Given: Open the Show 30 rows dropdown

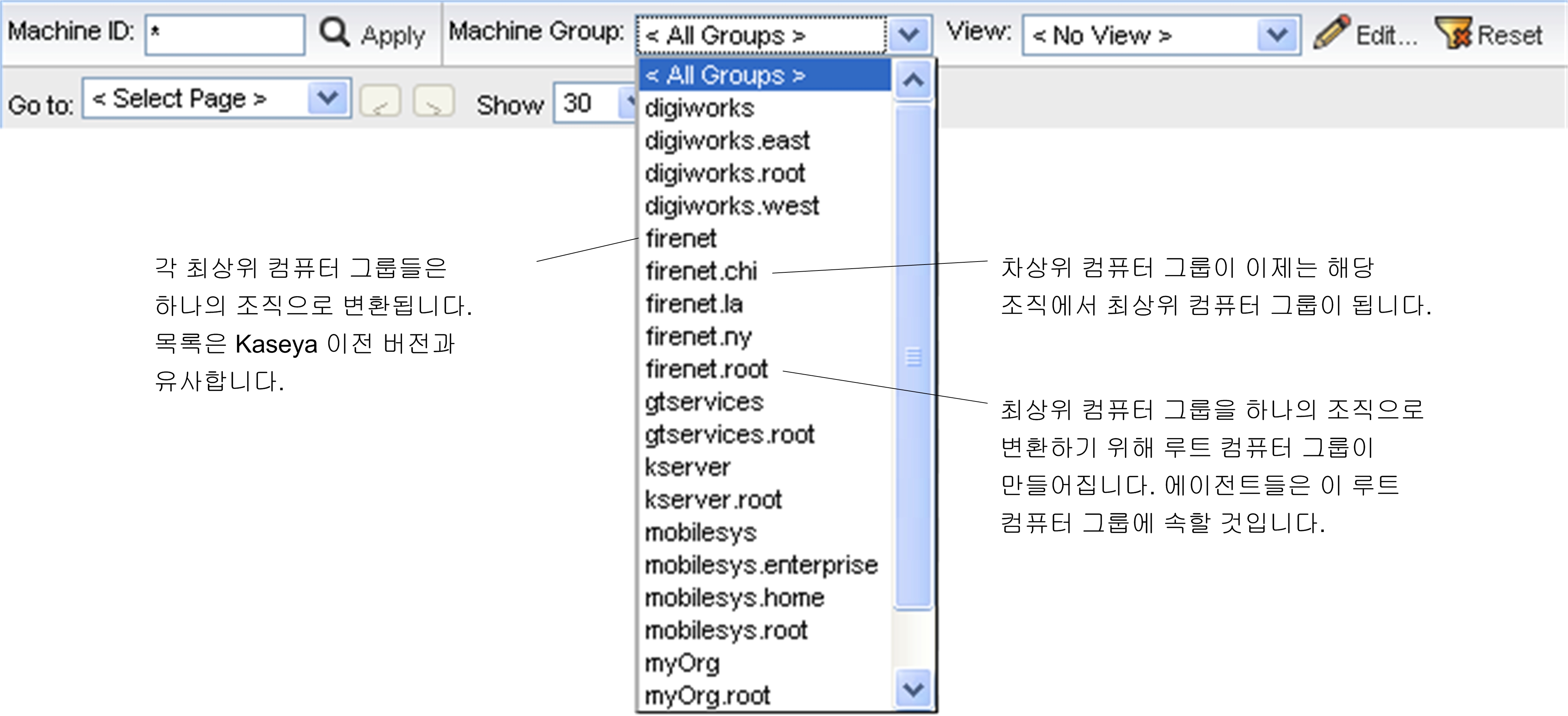Looking at the screenshot, I should coord(595,102).
